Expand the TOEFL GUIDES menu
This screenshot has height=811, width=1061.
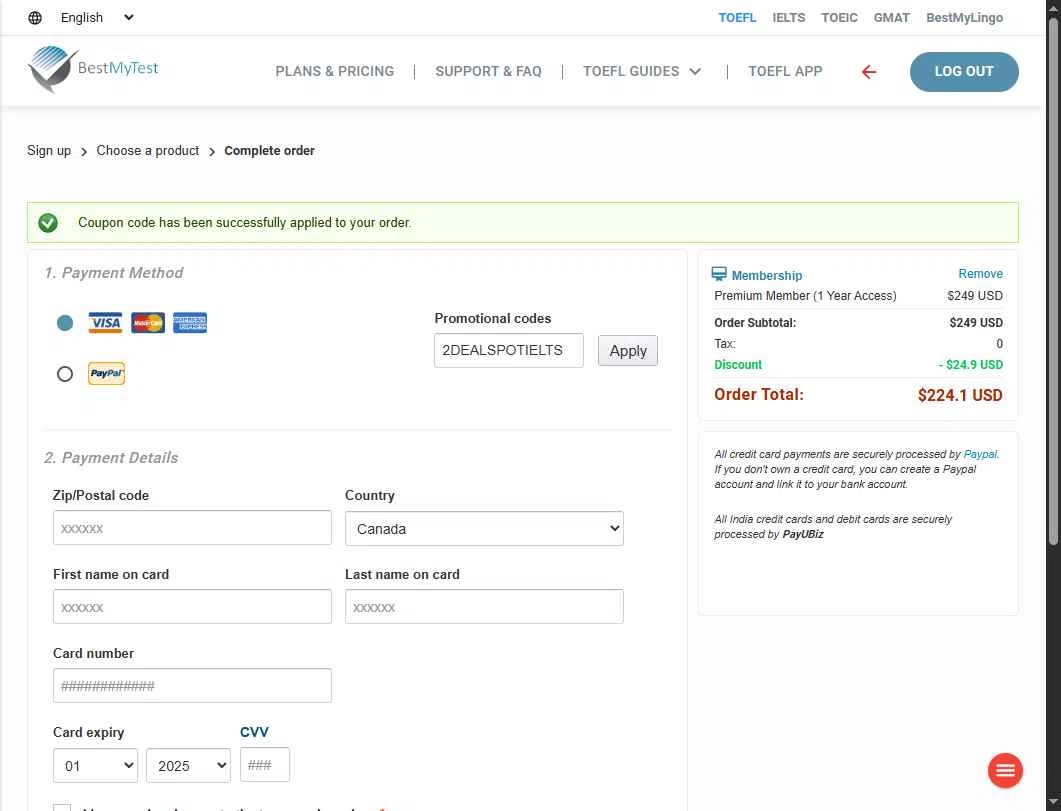click(641, 71)
